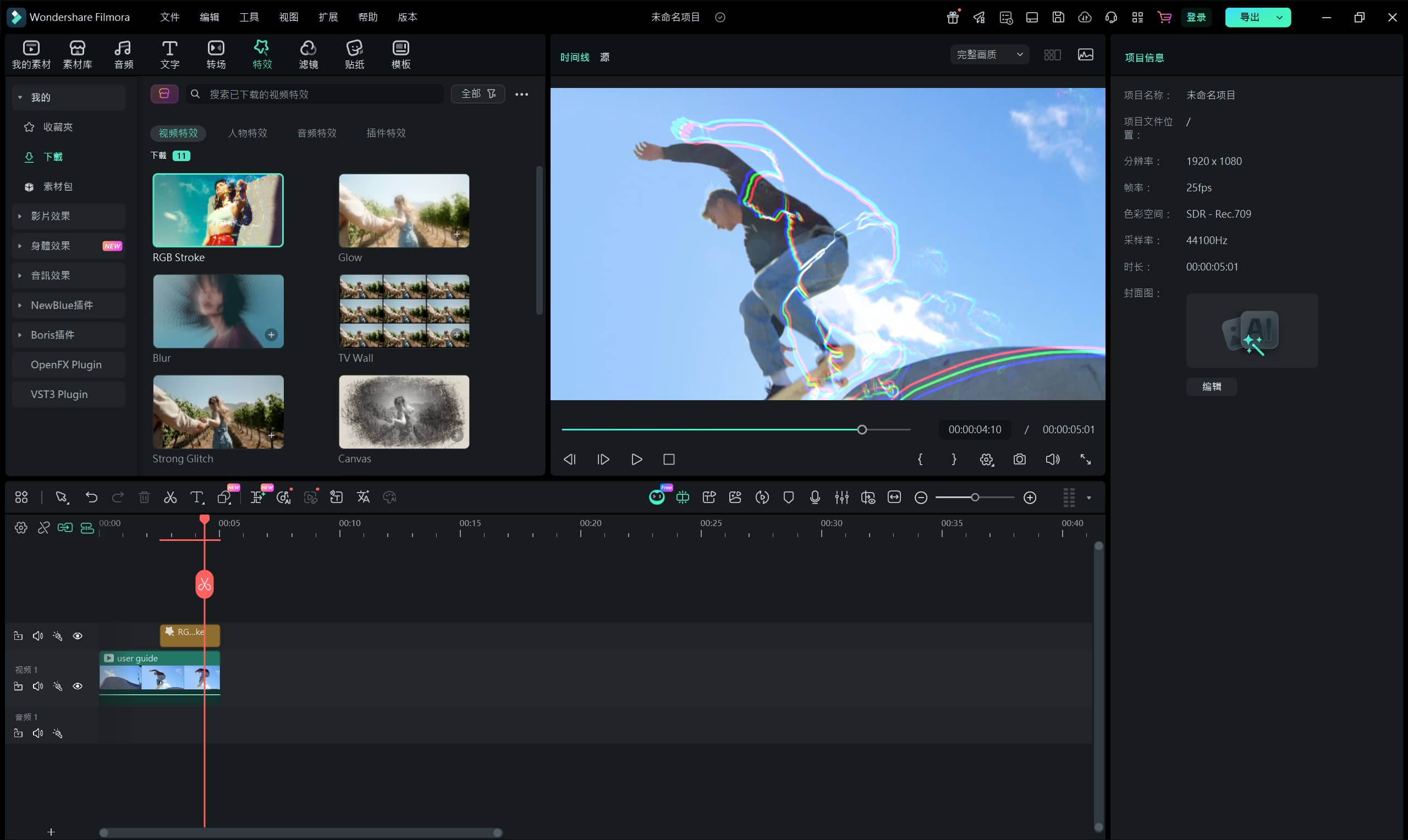
Task: Toggle the lock on the RGB Stroke effect track
Action: (18, 635)
